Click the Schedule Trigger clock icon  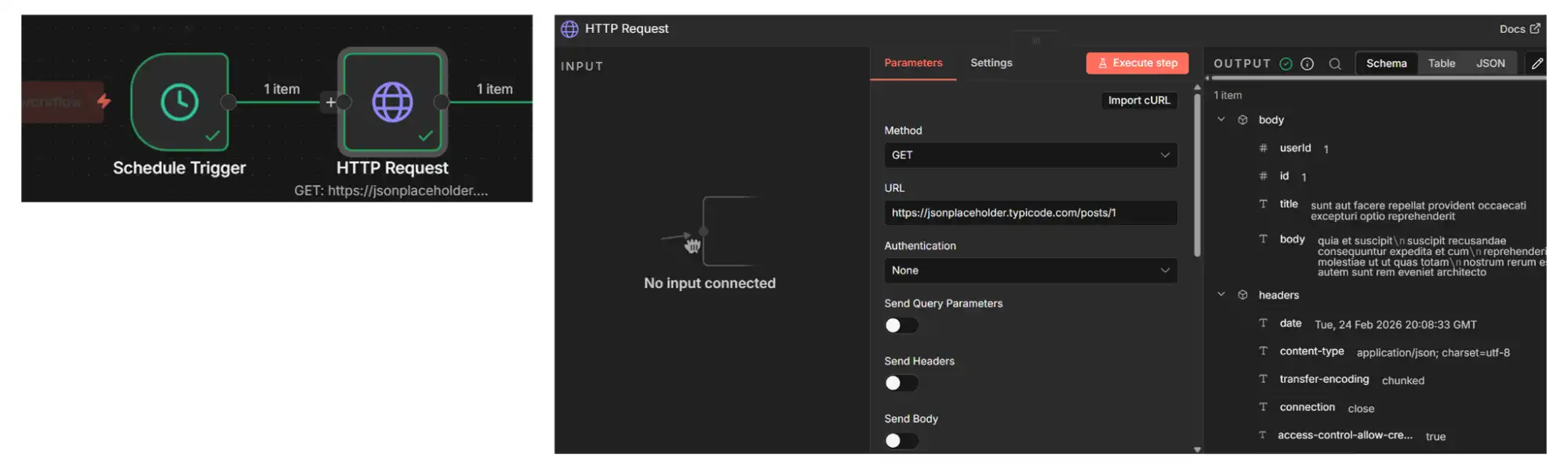180,103
